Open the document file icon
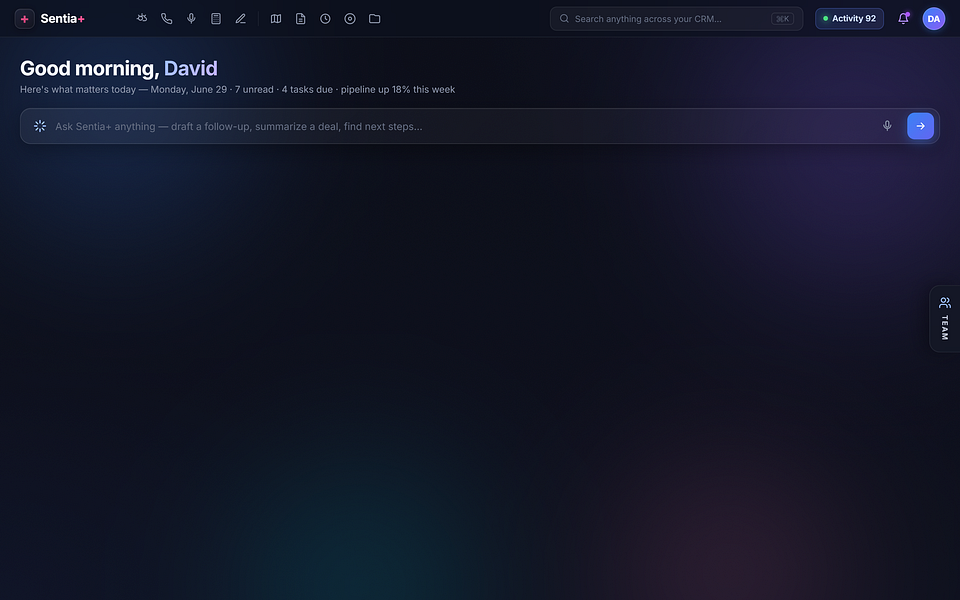Viewport: 960px width, 600px height. point(301,18)
